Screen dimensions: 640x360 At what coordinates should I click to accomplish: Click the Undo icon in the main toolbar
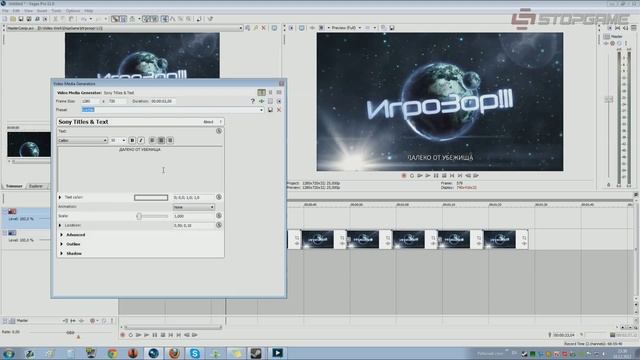click(84, 19)
